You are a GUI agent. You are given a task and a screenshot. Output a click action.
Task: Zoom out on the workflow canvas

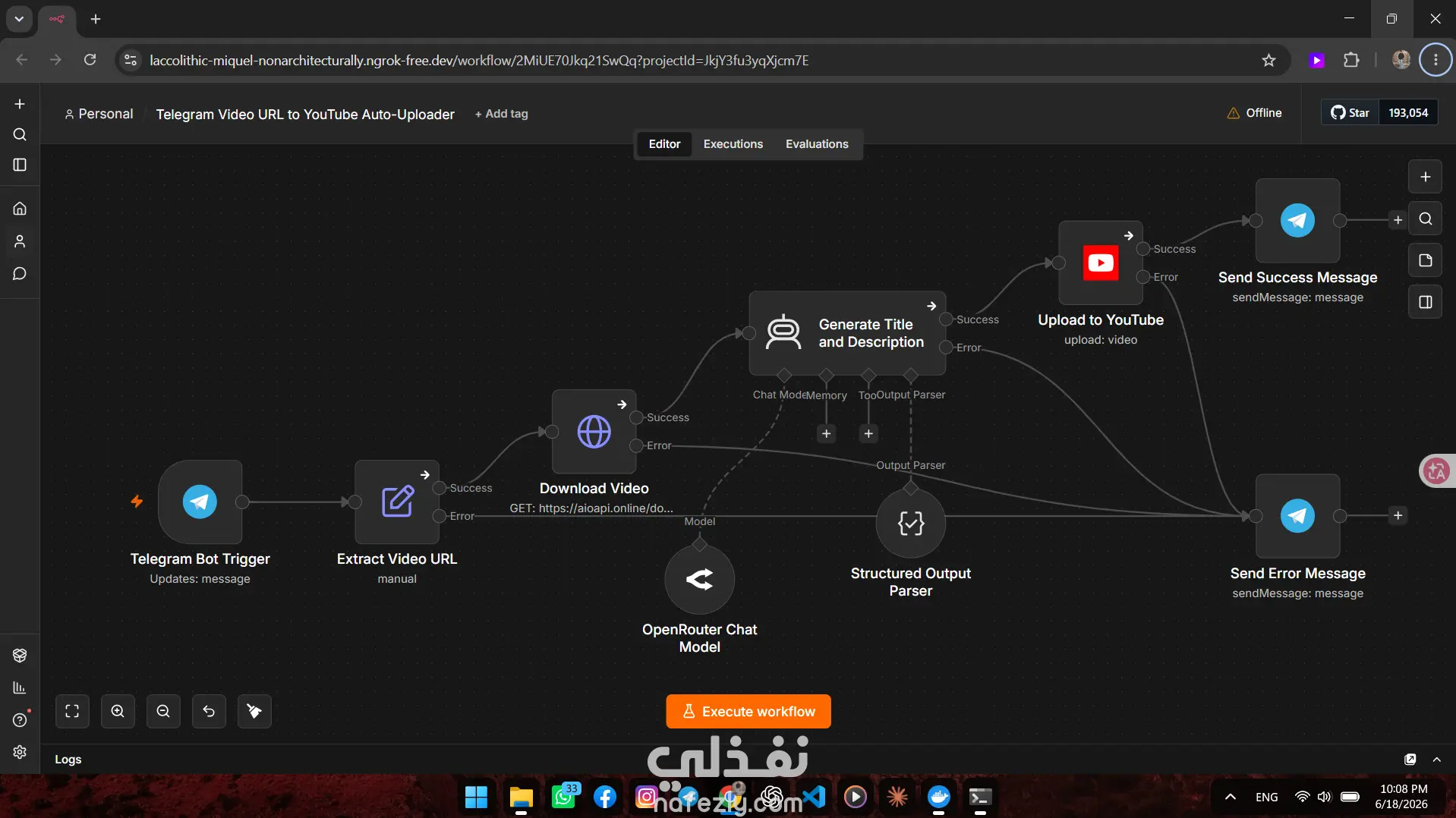163,711
